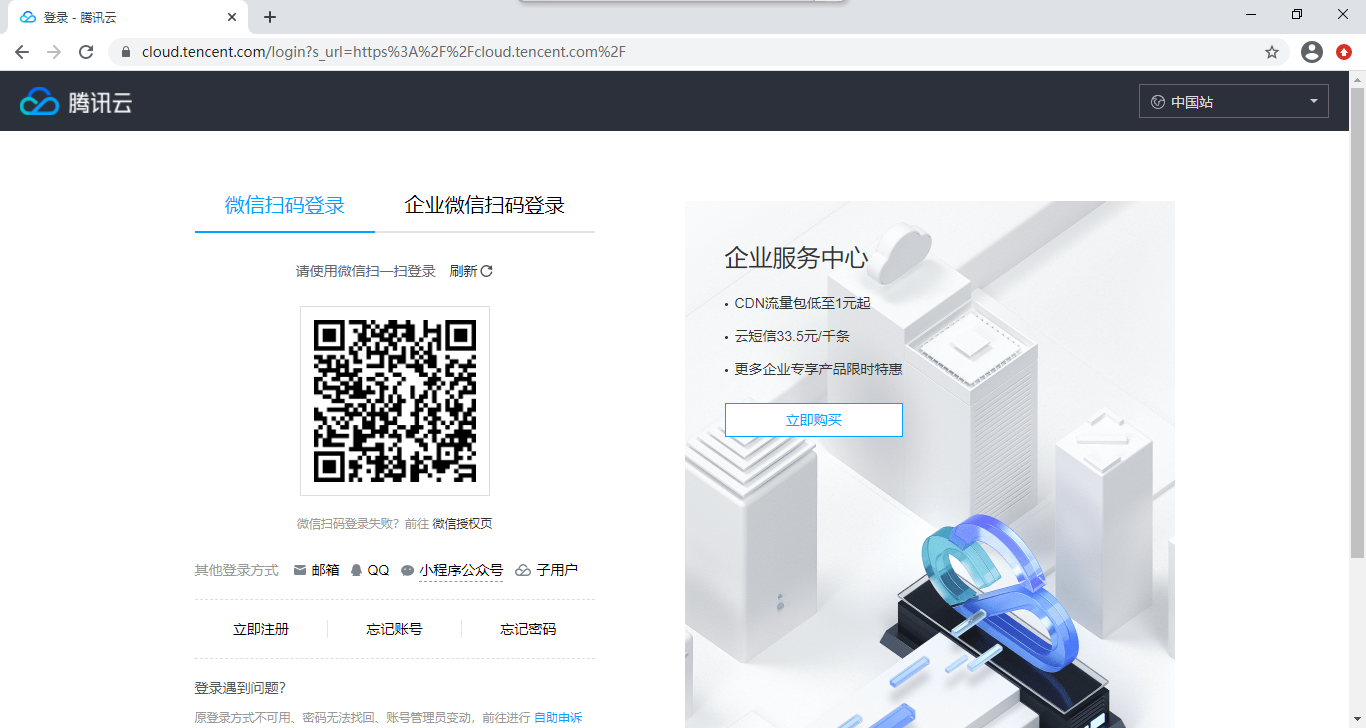Viewport: 1366px width, 728px height.
Task: Click the WeChat login QR code
Action: click(x=394, y=400)
